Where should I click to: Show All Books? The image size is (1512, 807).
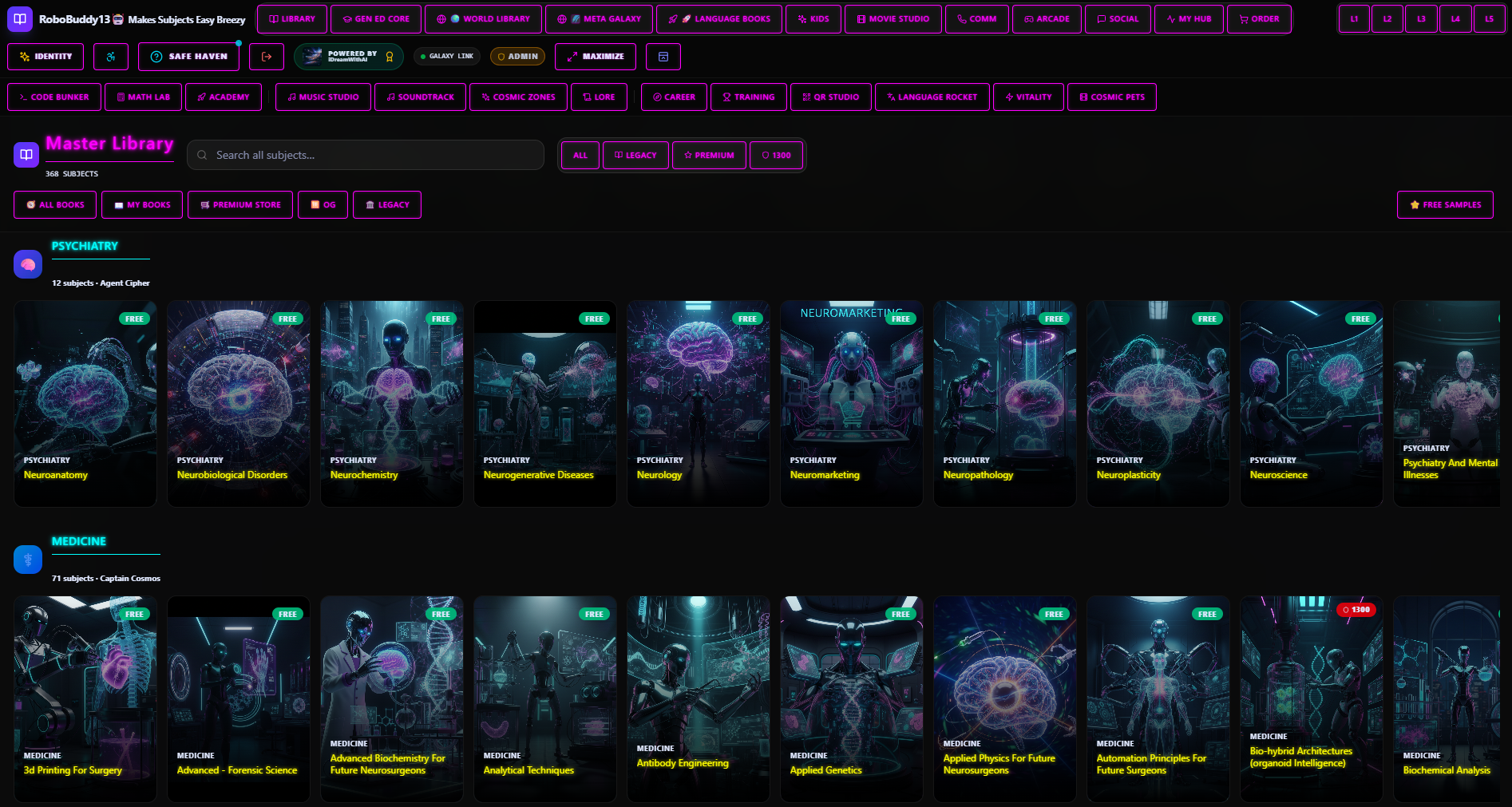point(55,205)
